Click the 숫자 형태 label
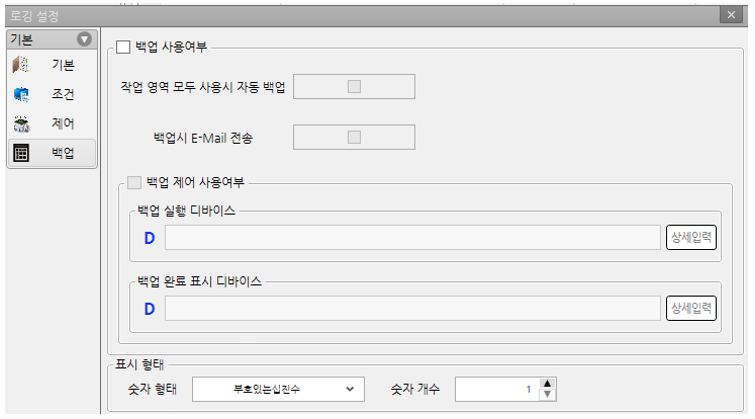This screenshot has width=755, height=419. coord(152,389)
